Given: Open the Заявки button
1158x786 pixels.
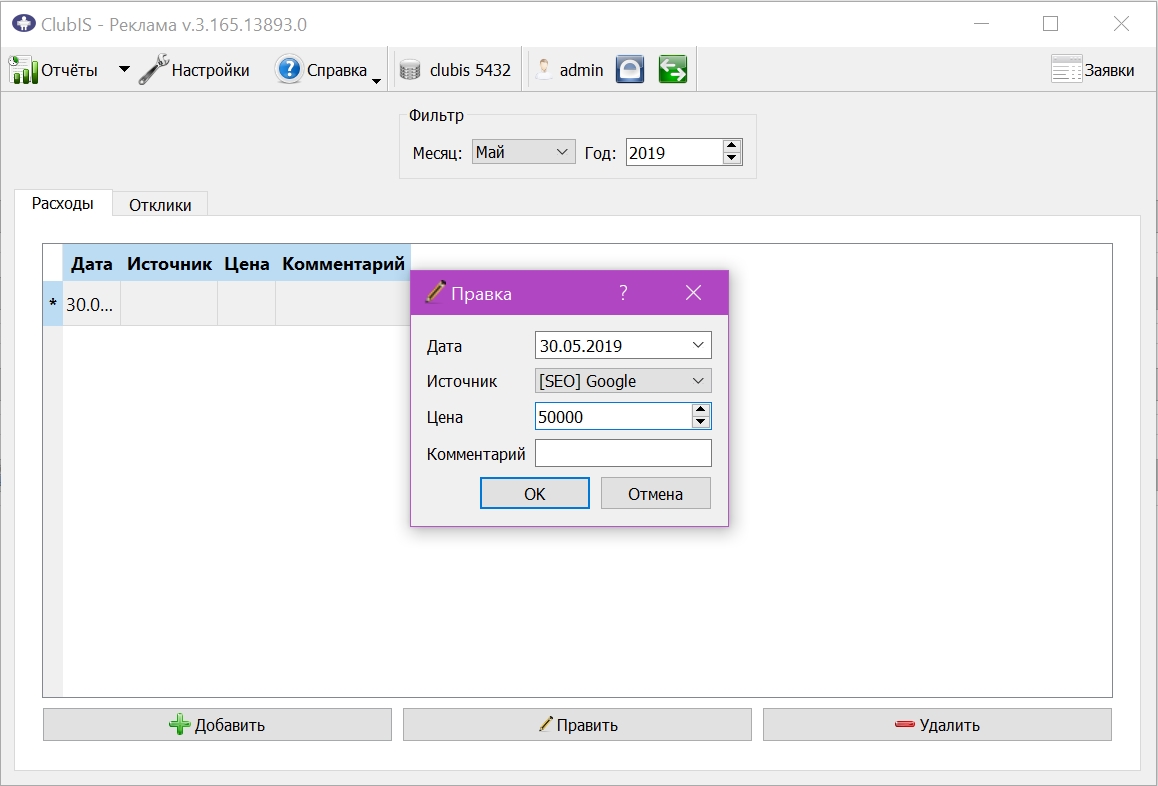Looking at the screenshot, I should coord(1093,70).
